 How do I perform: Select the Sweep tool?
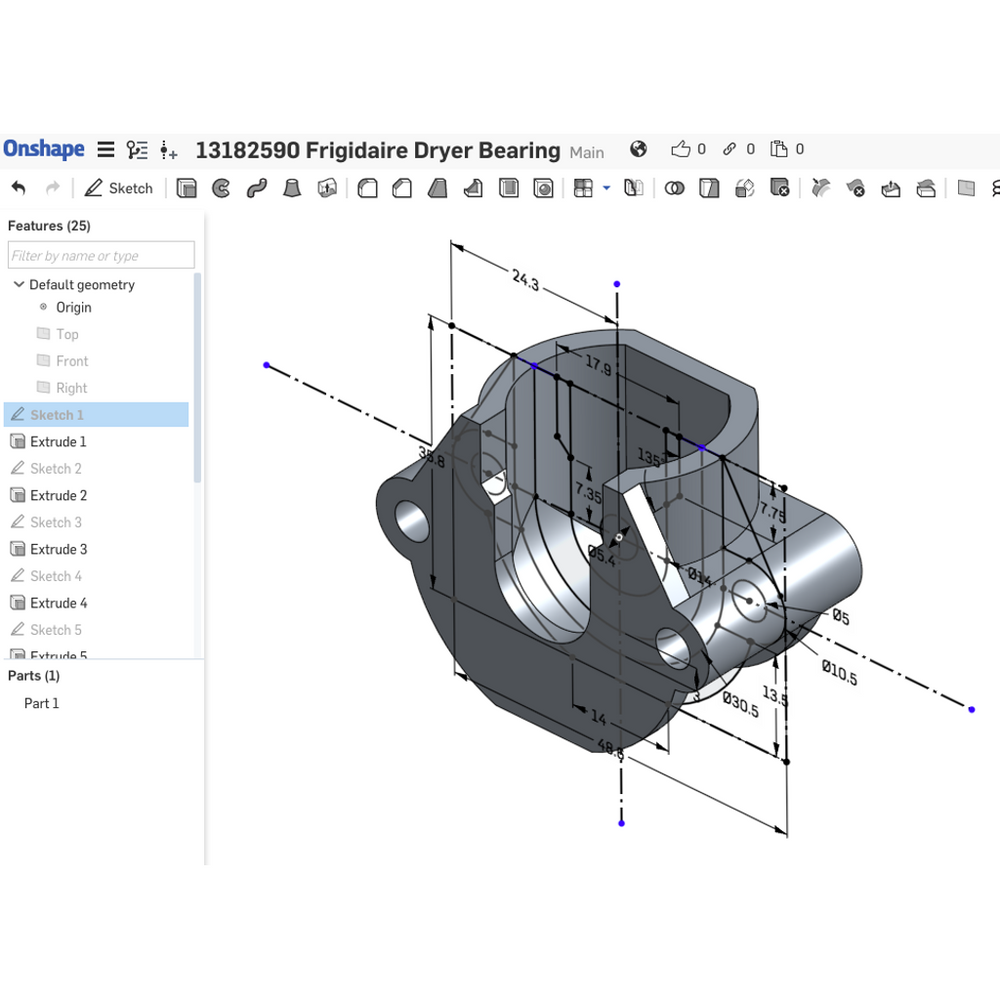coord(256,188)
